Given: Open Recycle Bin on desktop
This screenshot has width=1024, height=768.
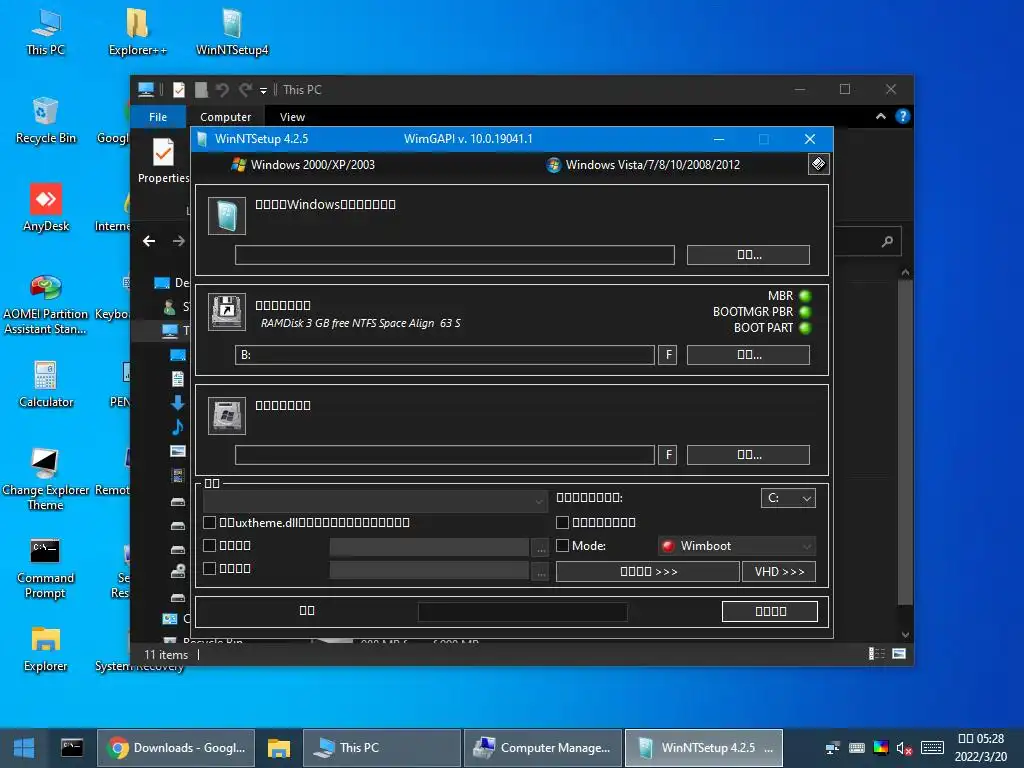Looking at the screenshot, I should point(46,121).
